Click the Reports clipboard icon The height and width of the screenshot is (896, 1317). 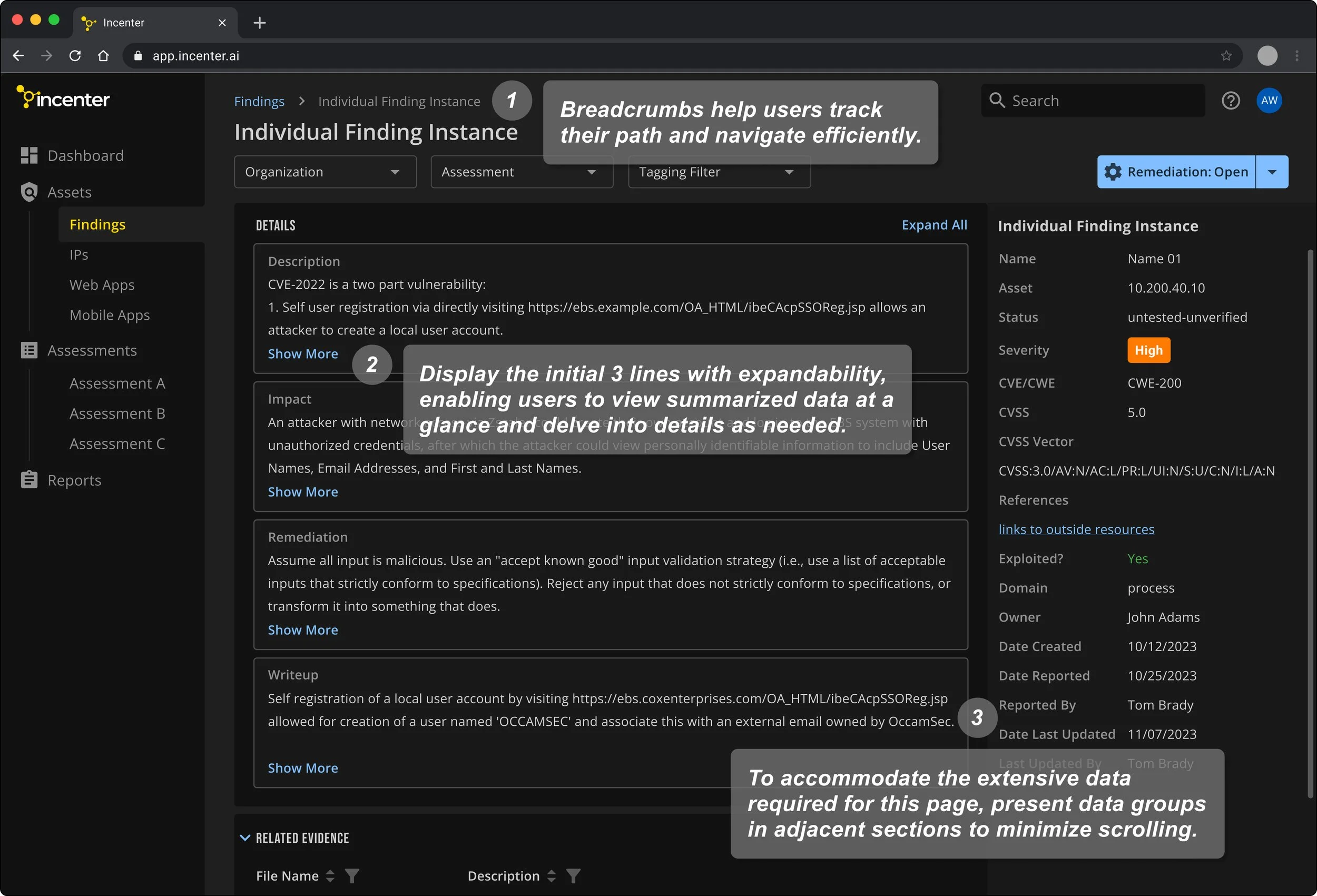pos(29,480)
